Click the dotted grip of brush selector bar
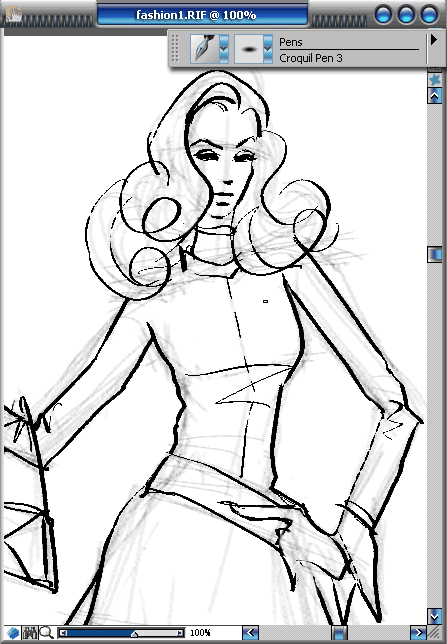Viewport: 447px width, 644px height. (175, 48)
